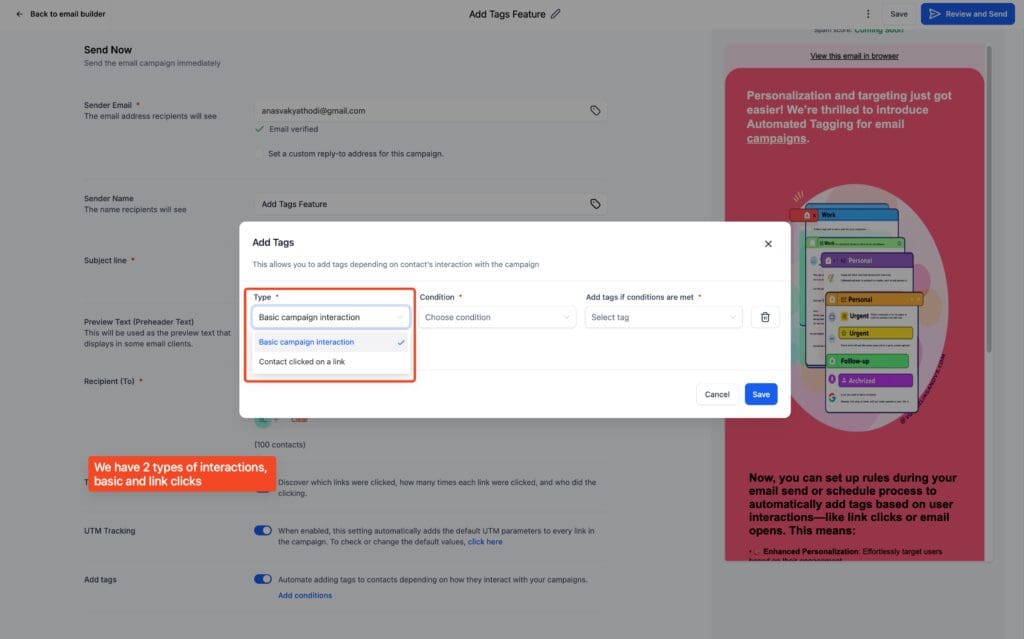
Task: Open the Type dropdown
Action: pos(330,316)
